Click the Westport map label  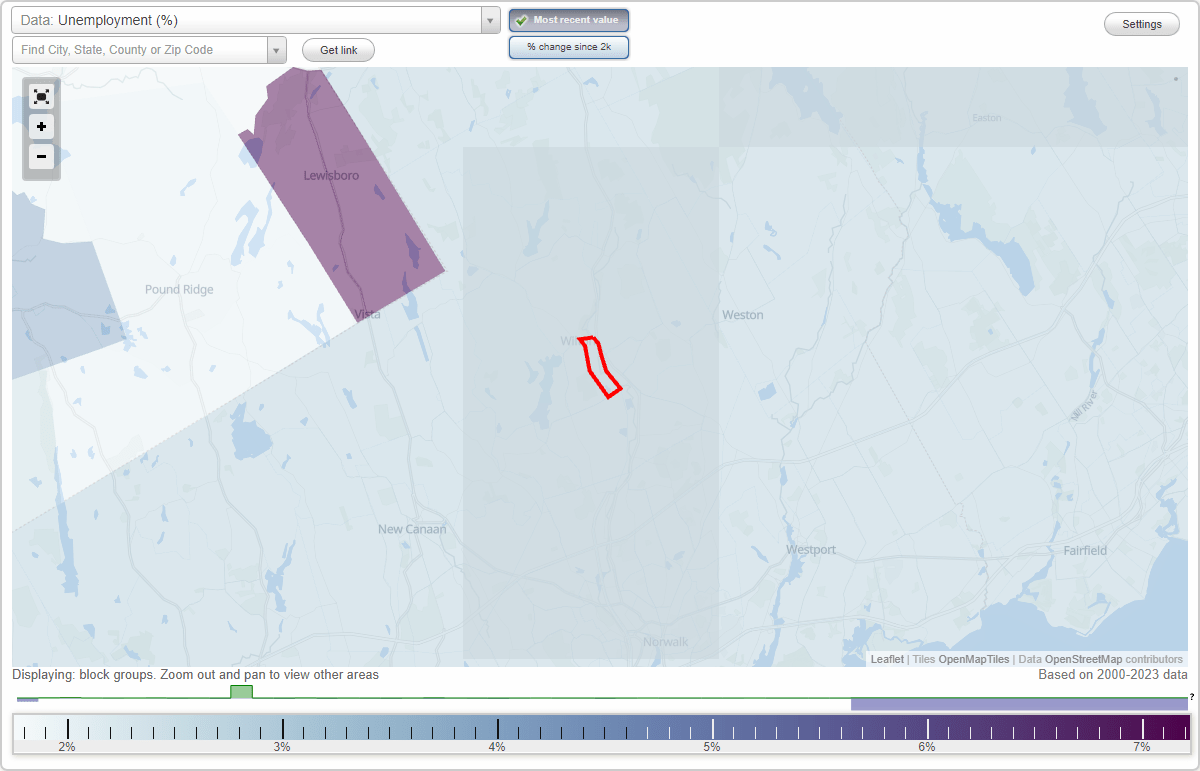pos(811,550)
